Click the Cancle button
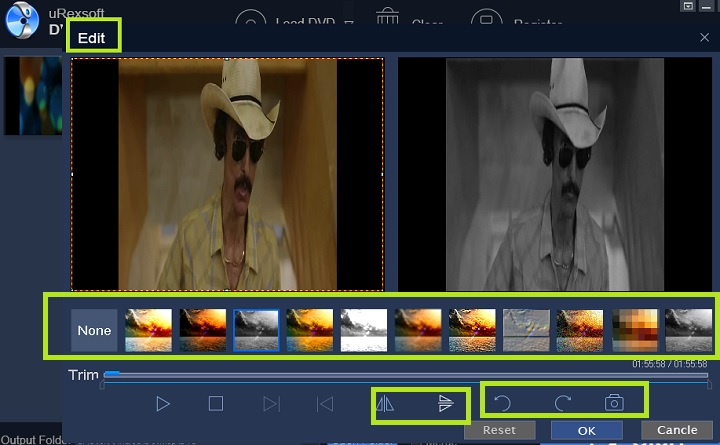This screenshot has height=445, width=720. click(677, 430)
